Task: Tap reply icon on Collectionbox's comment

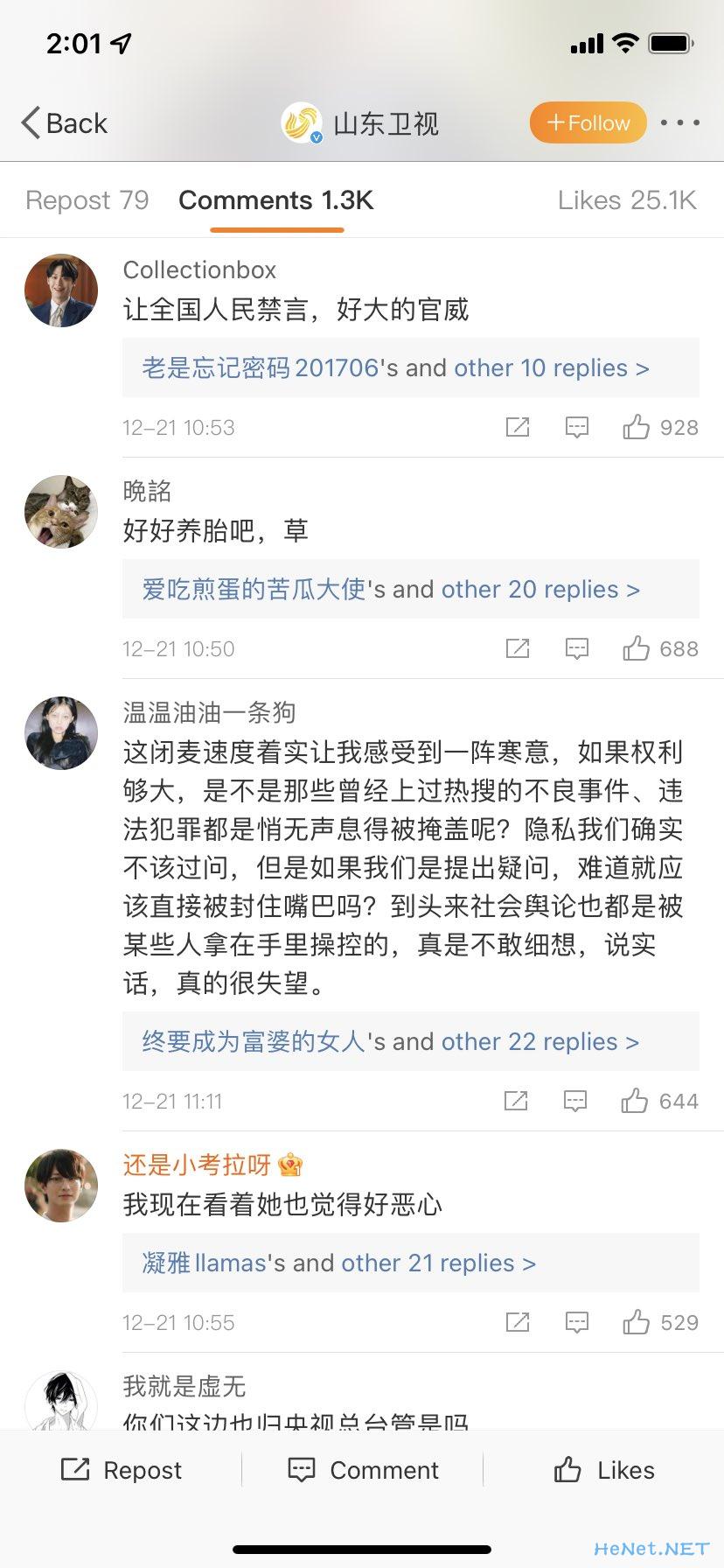Action: pos(576,427)
